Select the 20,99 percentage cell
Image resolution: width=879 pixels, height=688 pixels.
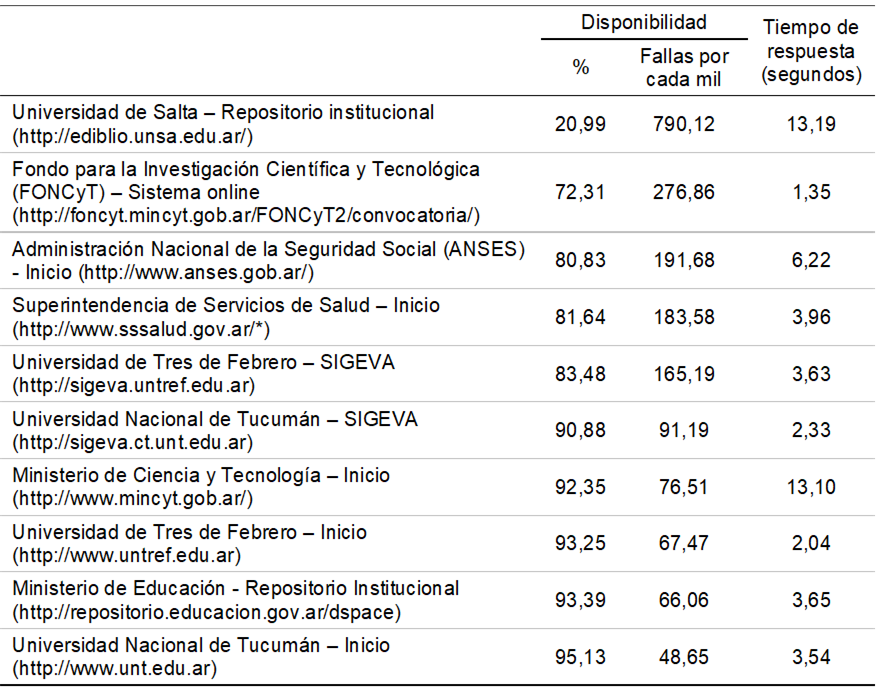(x=580, y=124)
